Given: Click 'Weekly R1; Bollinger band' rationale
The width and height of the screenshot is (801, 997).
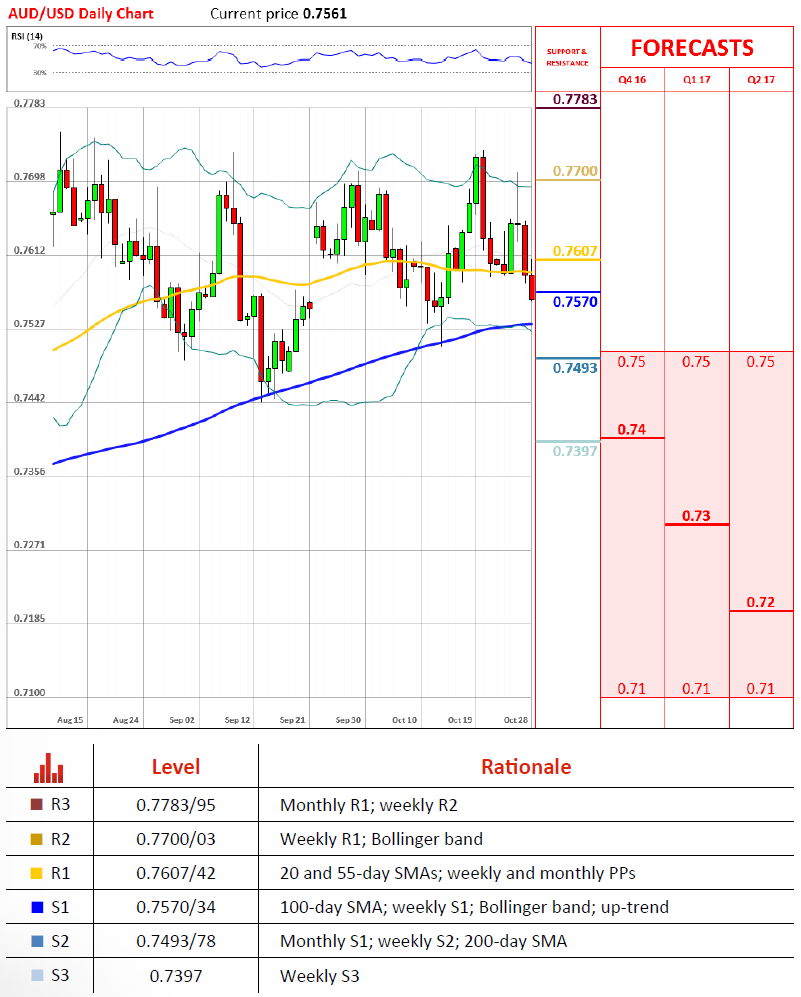Looking at the screenshot, I should tap(381, 839).
